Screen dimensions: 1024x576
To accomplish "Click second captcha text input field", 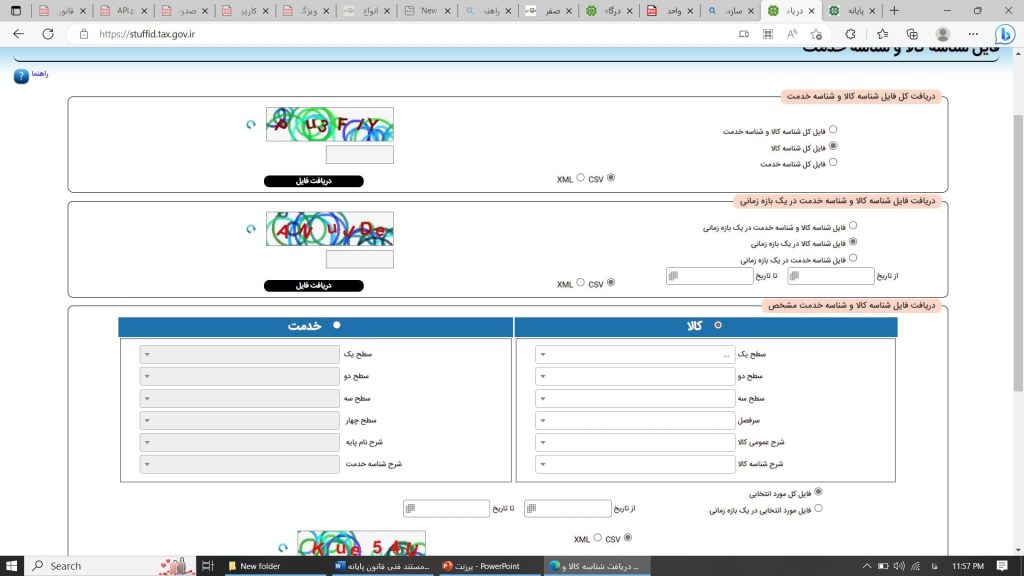I will point(360,259).
